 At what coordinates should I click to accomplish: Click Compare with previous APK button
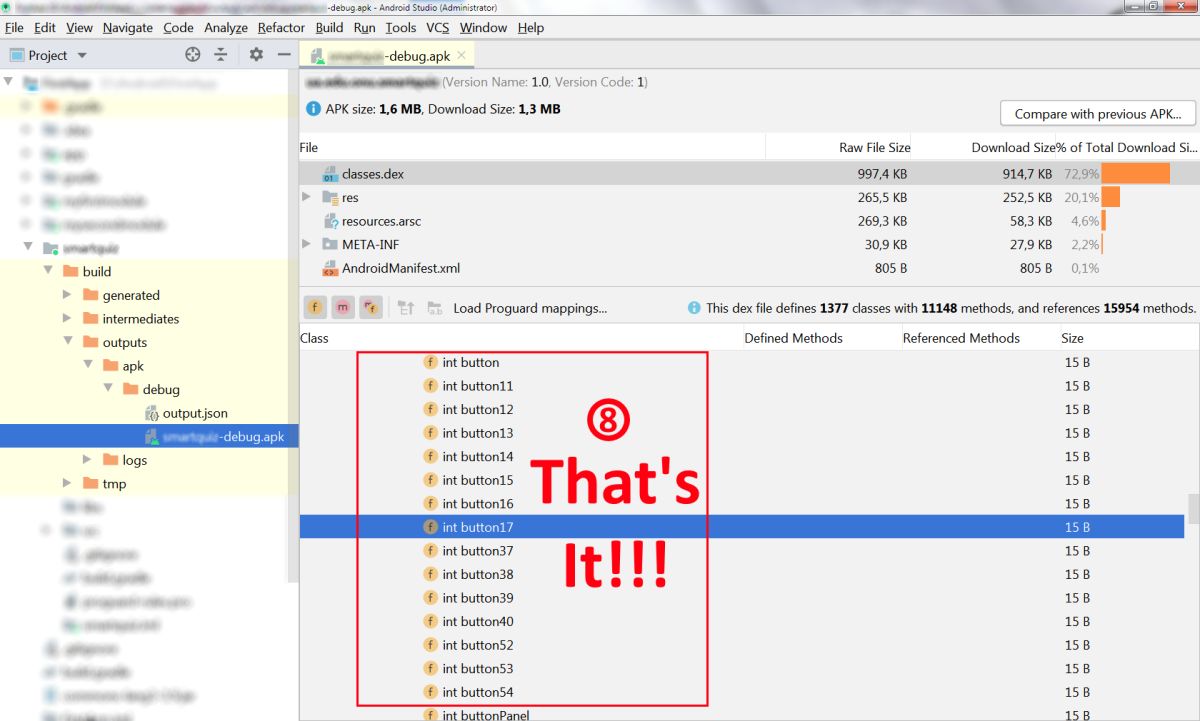1098,114
